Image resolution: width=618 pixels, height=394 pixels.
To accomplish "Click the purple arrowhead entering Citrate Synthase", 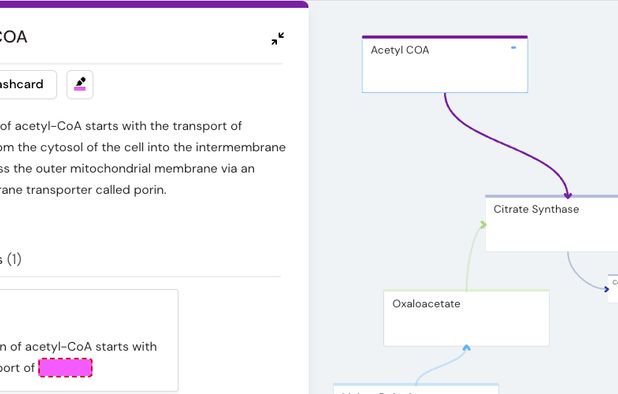I will click(568, 195).
